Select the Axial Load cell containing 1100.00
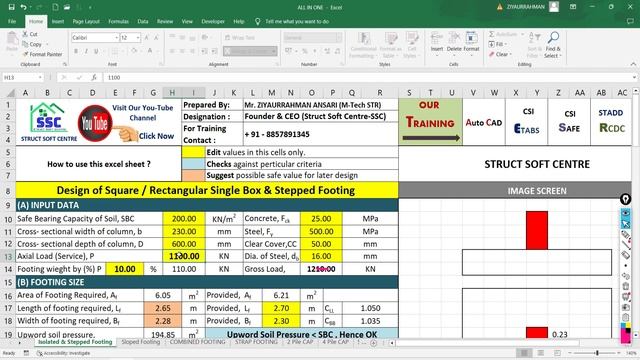 (184, 256)
